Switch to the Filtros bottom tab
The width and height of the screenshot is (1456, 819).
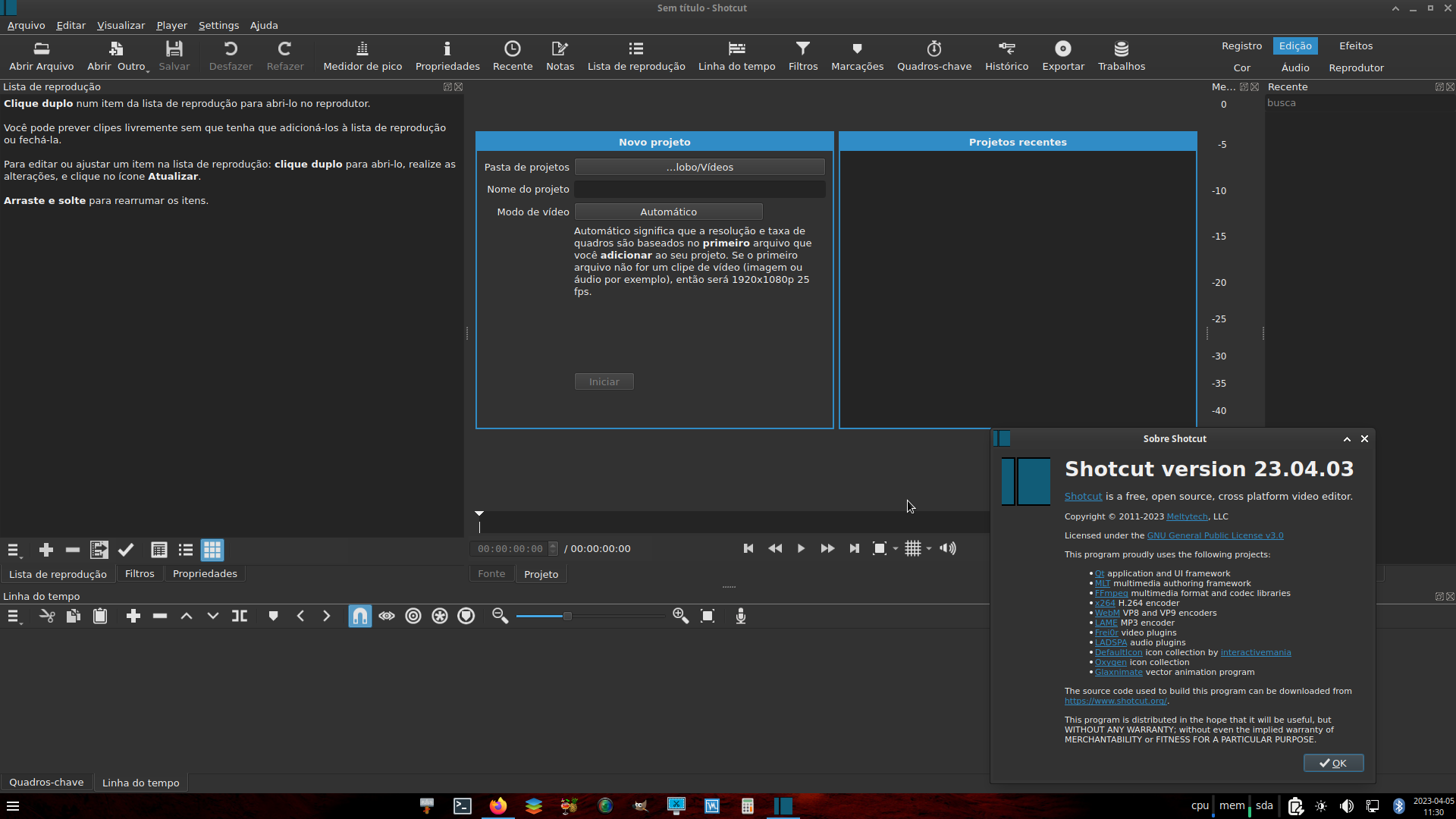pos(140,574)
